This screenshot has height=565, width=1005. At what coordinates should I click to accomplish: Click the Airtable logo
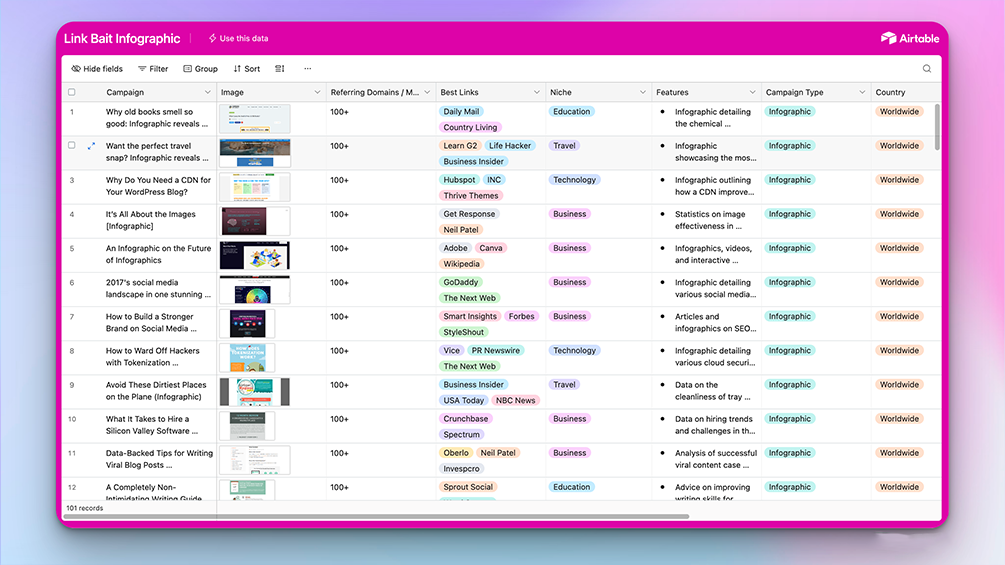click(909, 38)
